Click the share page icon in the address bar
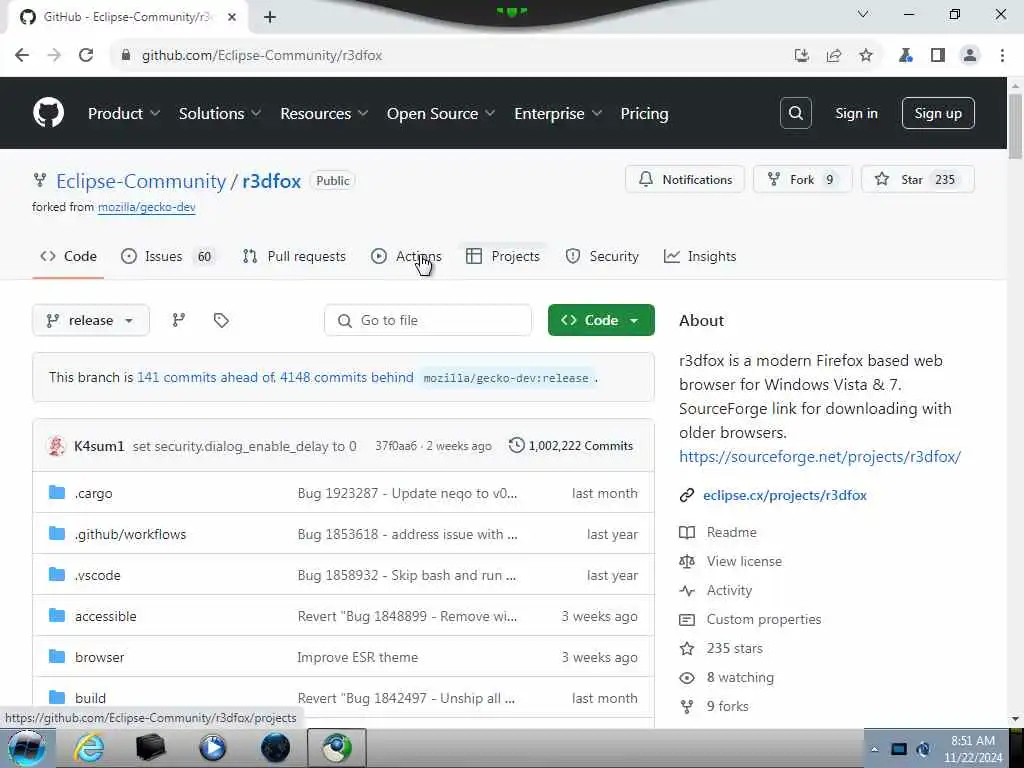The image size is (1024, 768). point(834,56)
